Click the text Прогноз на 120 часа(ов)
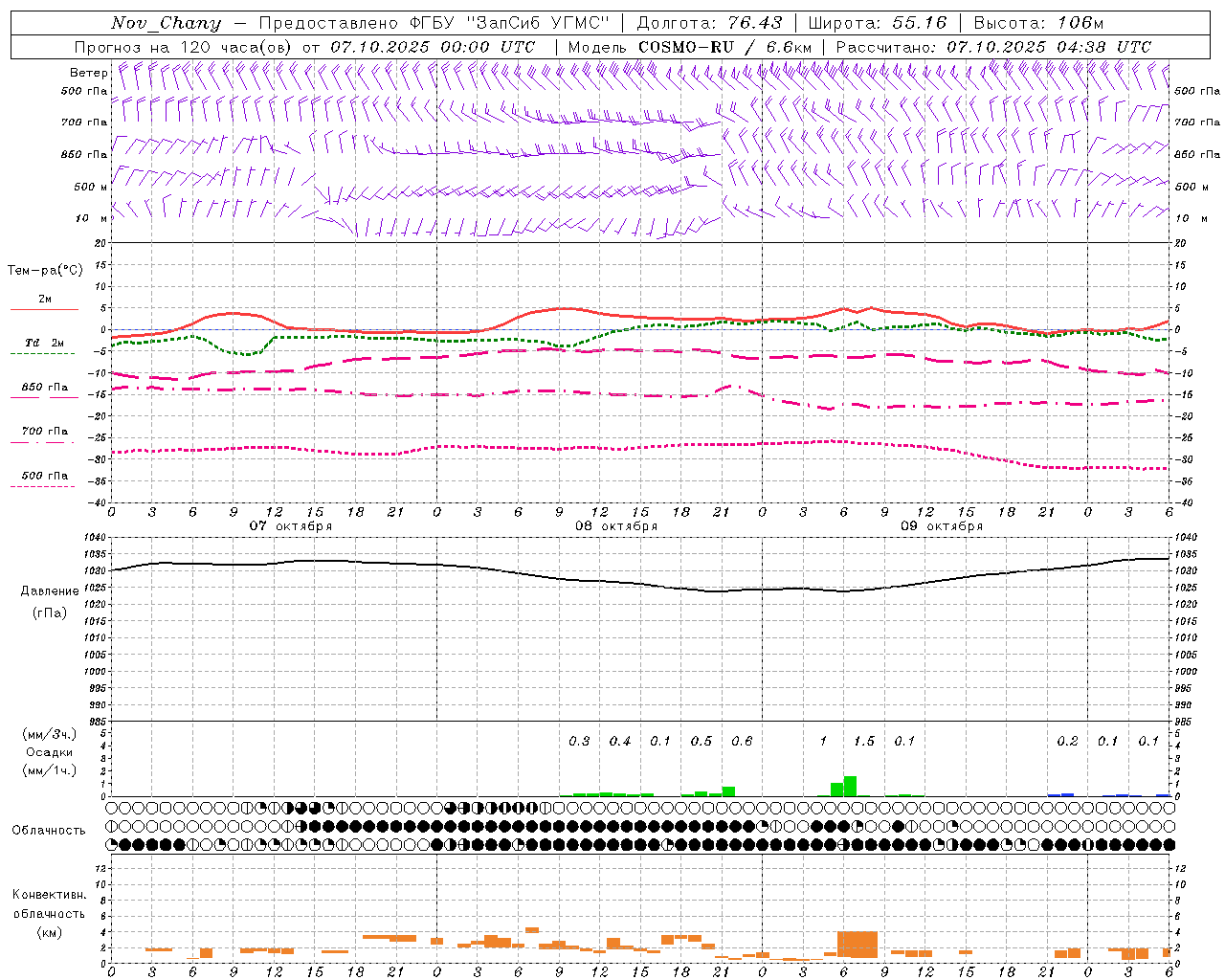1225x980 pixels. 184,47
